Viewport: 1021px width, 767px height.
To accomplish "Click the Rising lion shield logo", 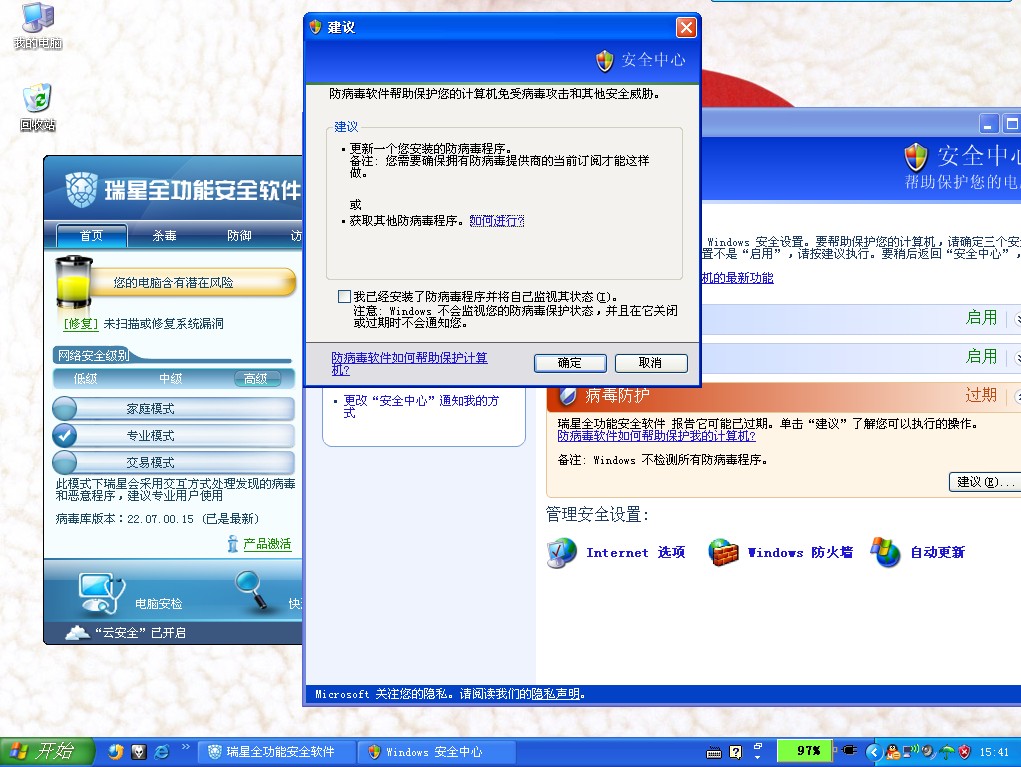I will 81,190.
